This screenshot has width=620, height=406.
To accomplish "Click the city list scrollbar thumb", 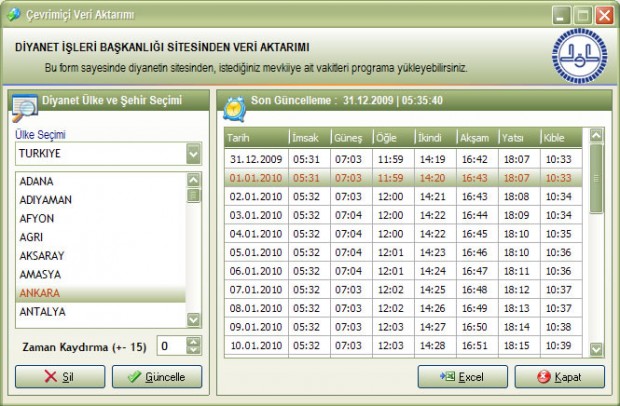I will [x=193, y=196].
